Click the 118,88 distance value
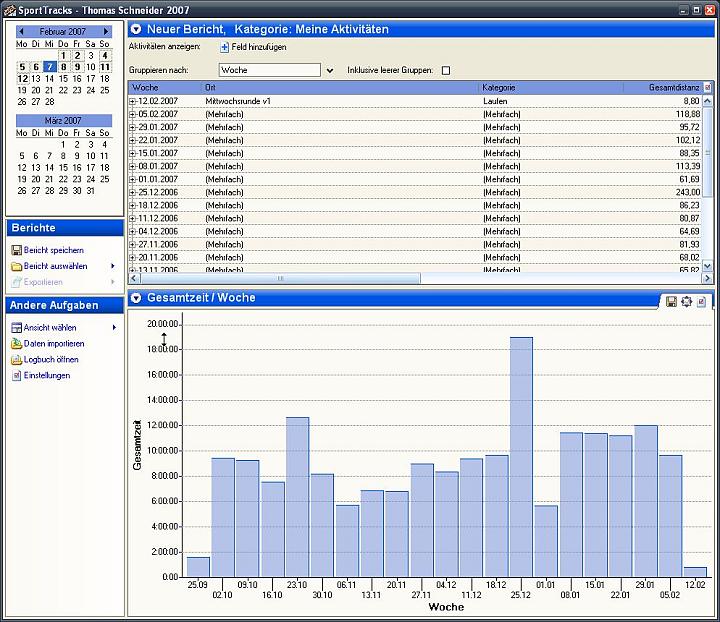 pos(688,114)
